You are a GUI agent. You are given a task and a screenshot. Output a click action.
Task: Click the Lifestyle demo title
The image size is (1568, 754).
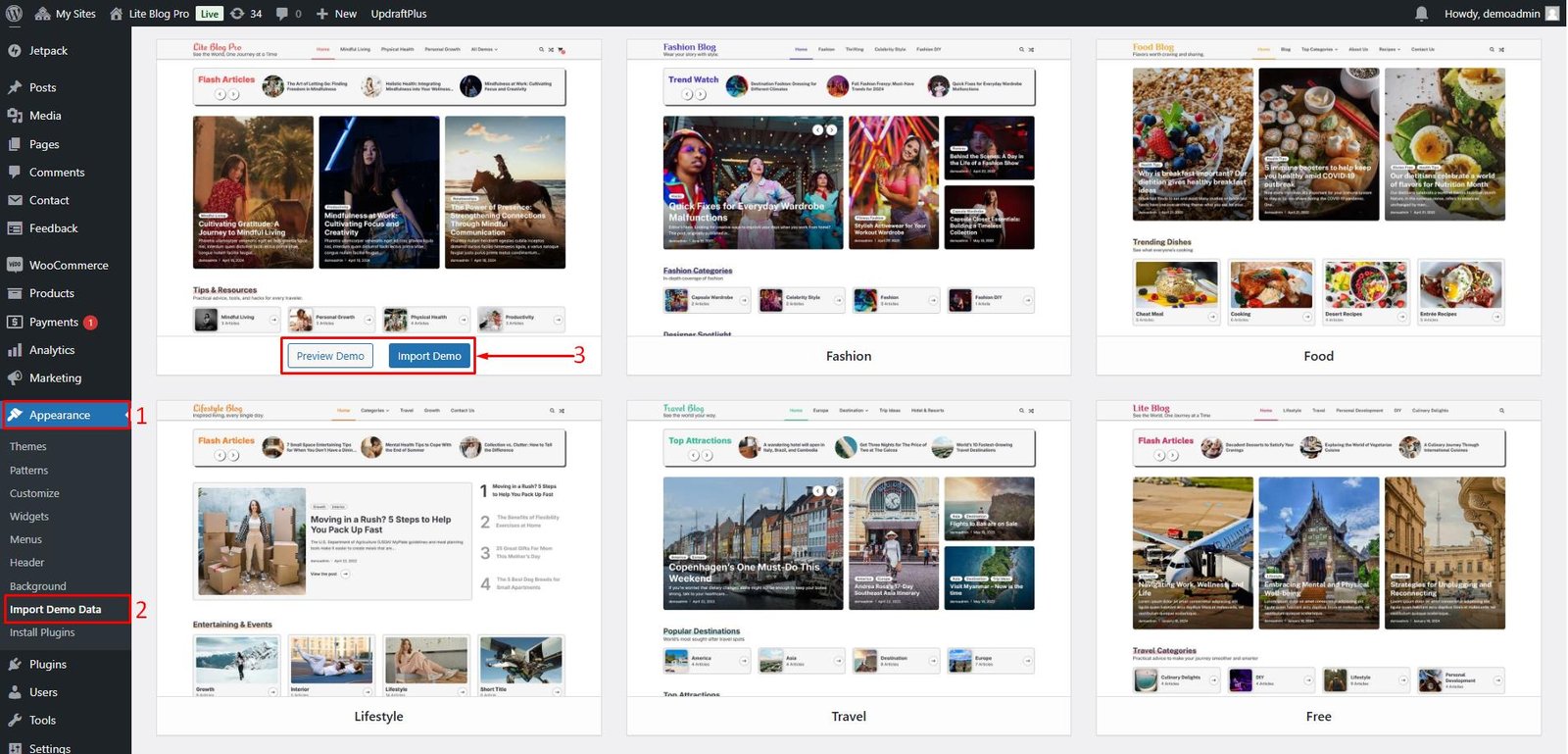pos(379,717)
